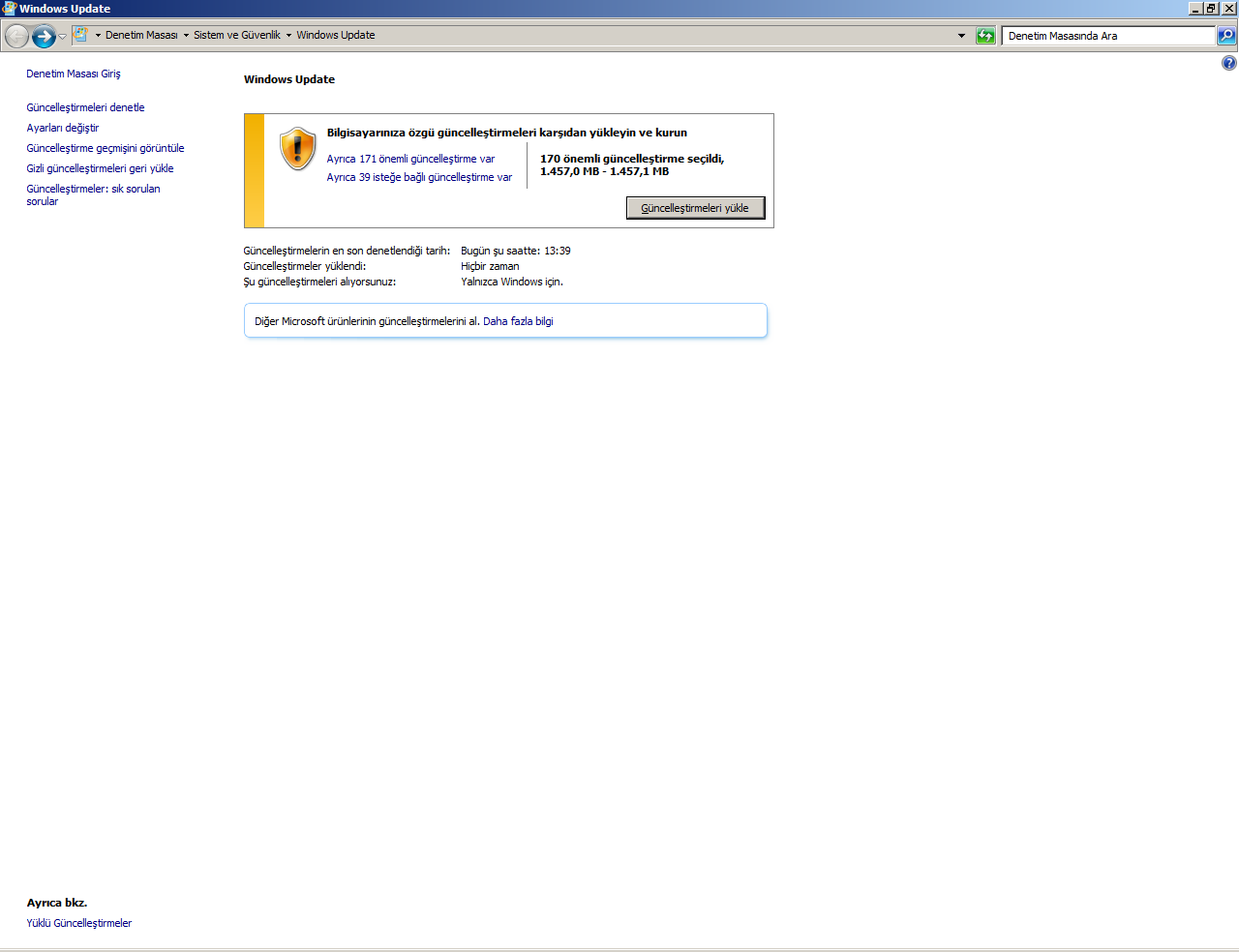Click the Windows Update title bar icon
This screenshot has height=952, width=1239.
pyautogui.click(x=10, y=9)
